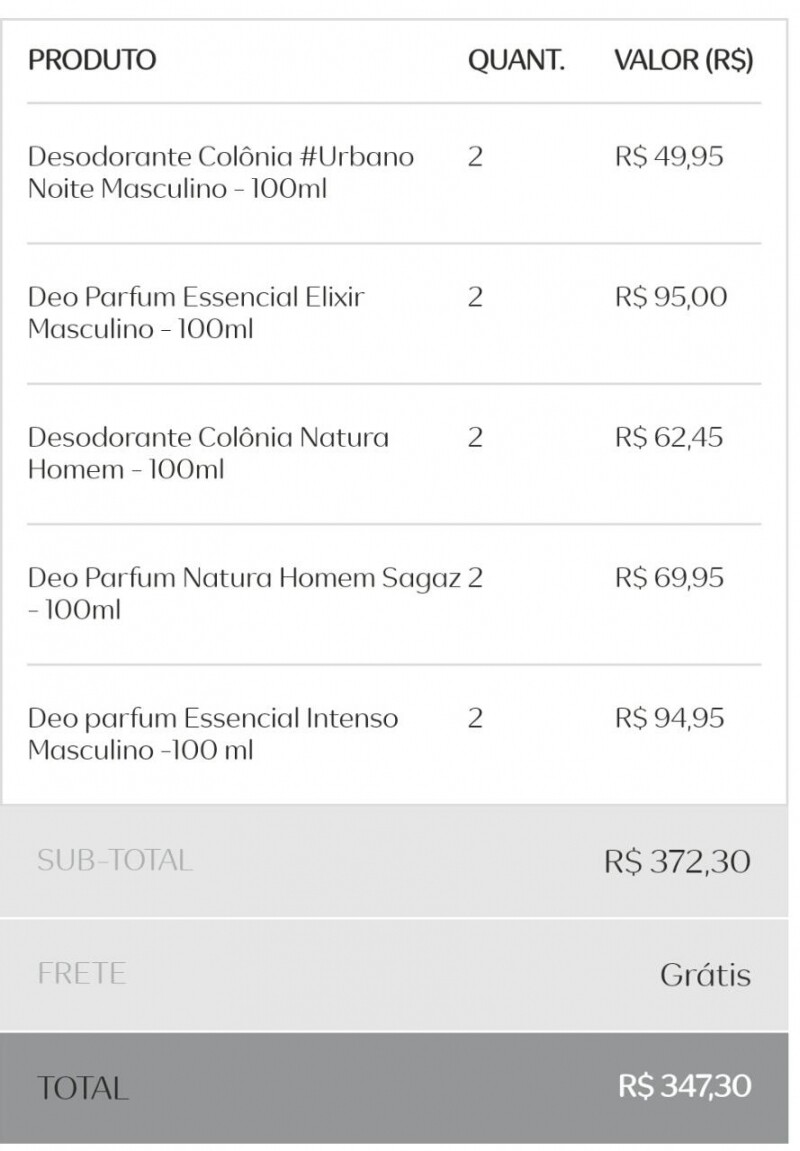Image resolution: width=800 pixels, height=1151 pixels.
Task: Select quantity for Essencial Elixir Masculino row
Action: click(x=475, y=297)
